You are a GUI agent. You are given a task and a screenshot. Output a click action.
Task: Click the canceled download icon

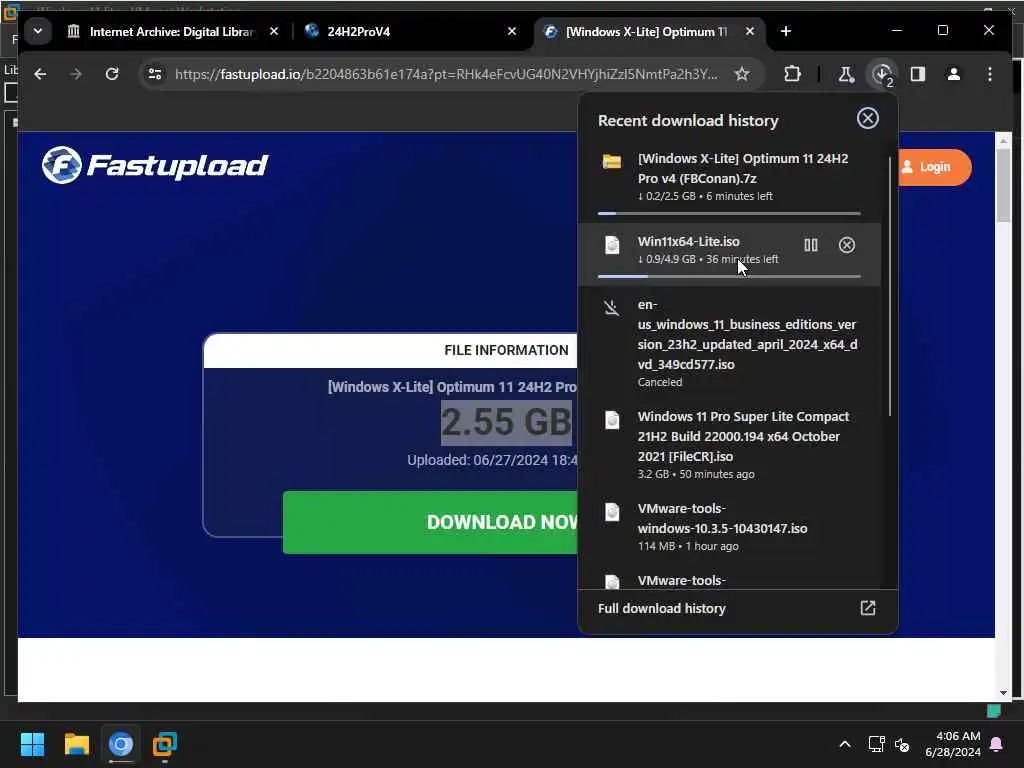coord(611,308)
